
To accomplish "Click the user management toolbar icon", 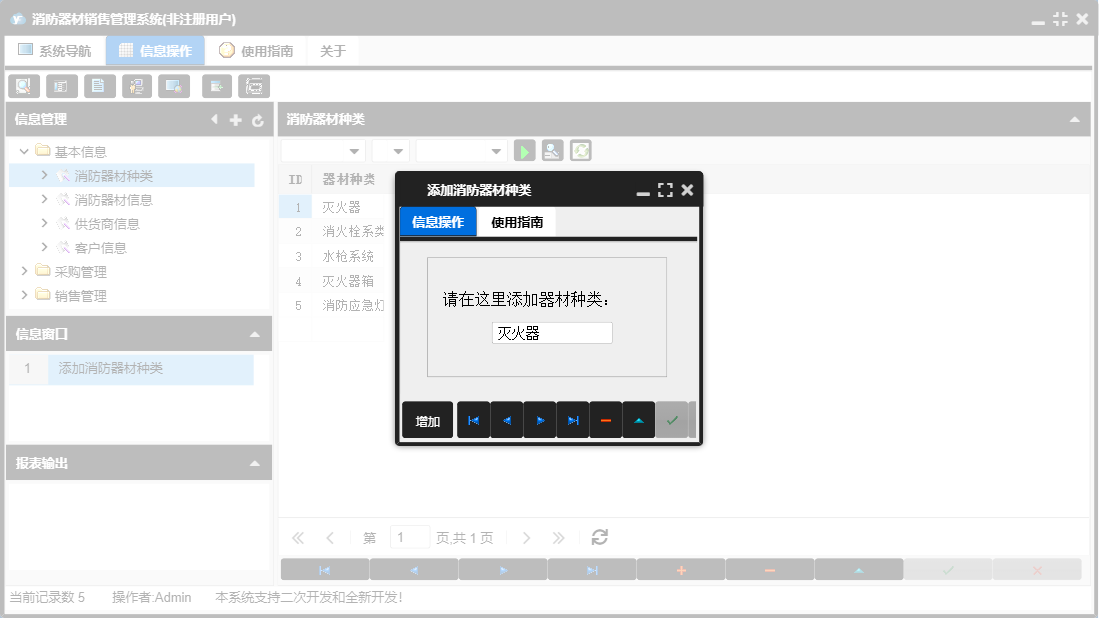I will pyautogui.click(x=137, y=86).
